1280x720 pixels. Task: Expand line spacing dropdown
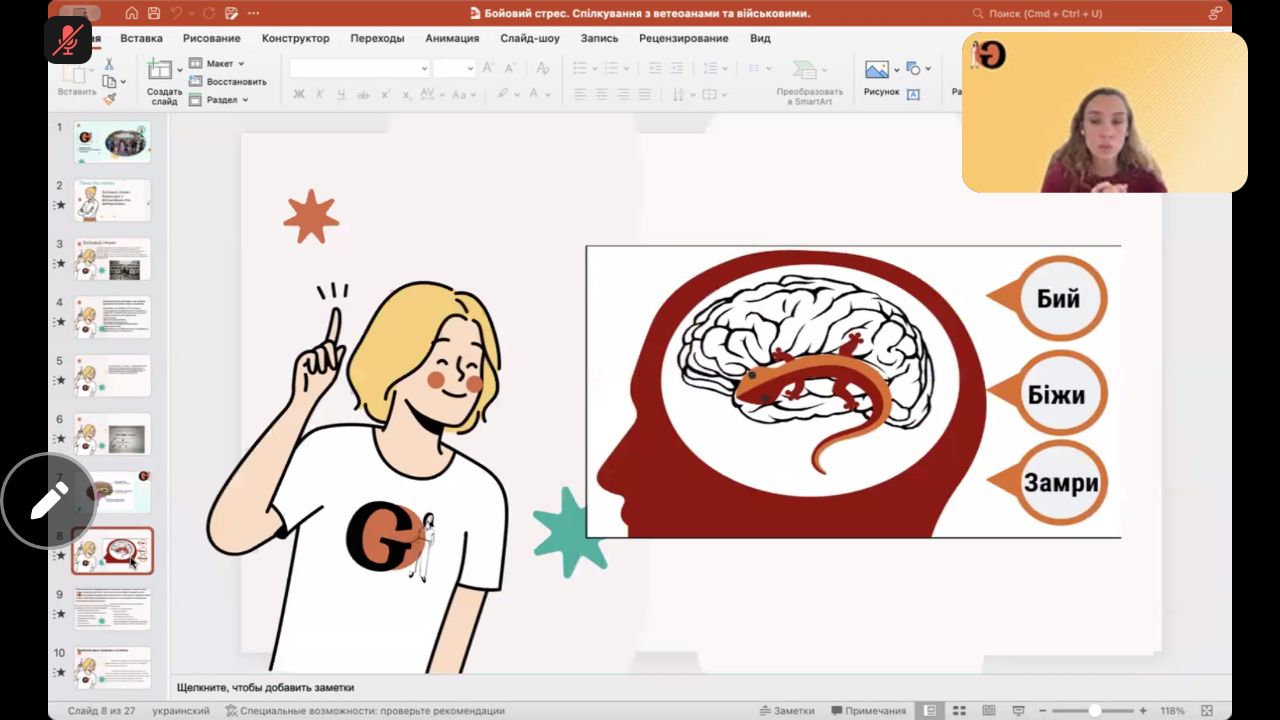[726, 68]
